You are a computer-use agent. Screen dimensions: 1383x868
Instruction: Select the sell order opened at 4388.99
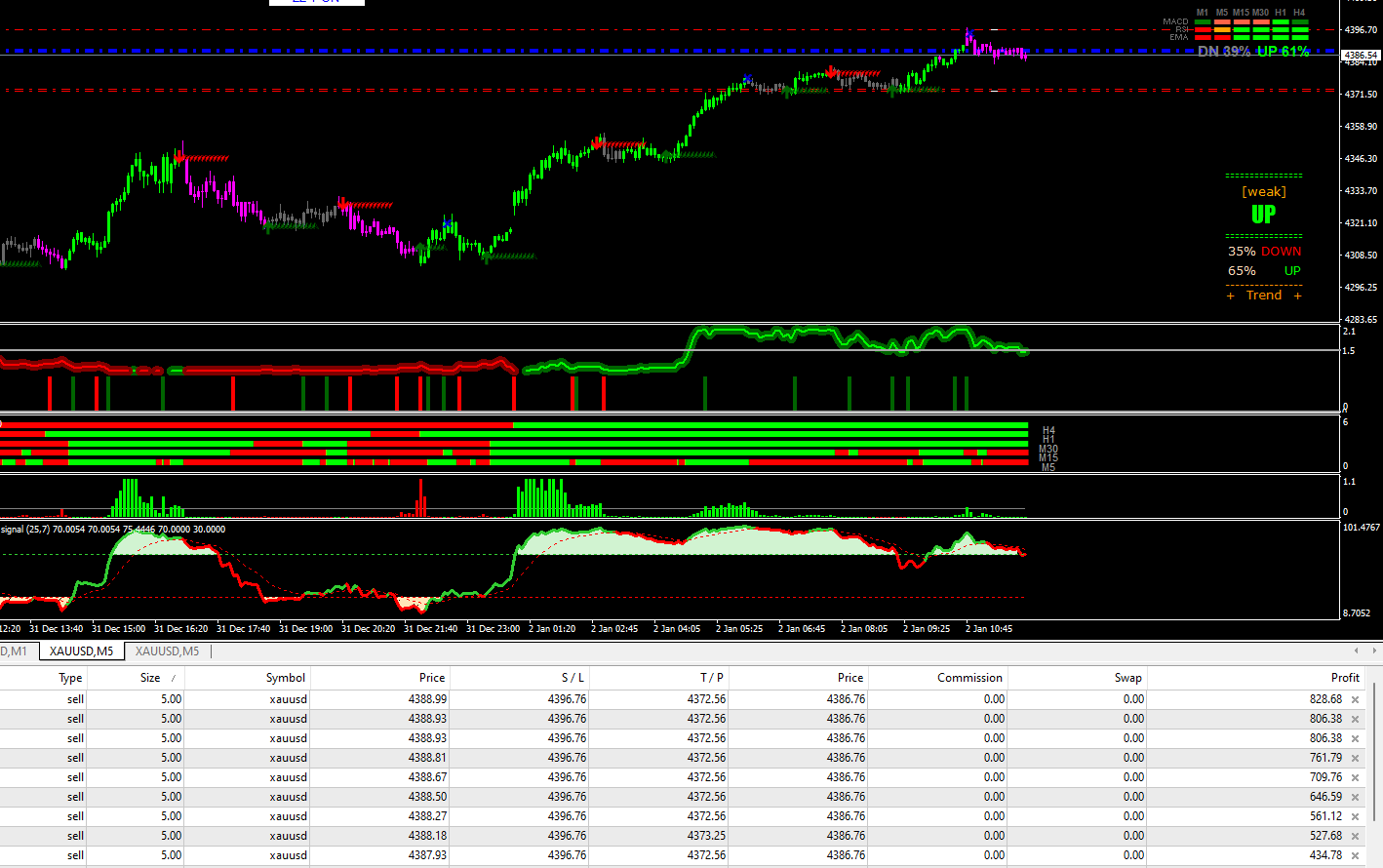coord(426,699)
